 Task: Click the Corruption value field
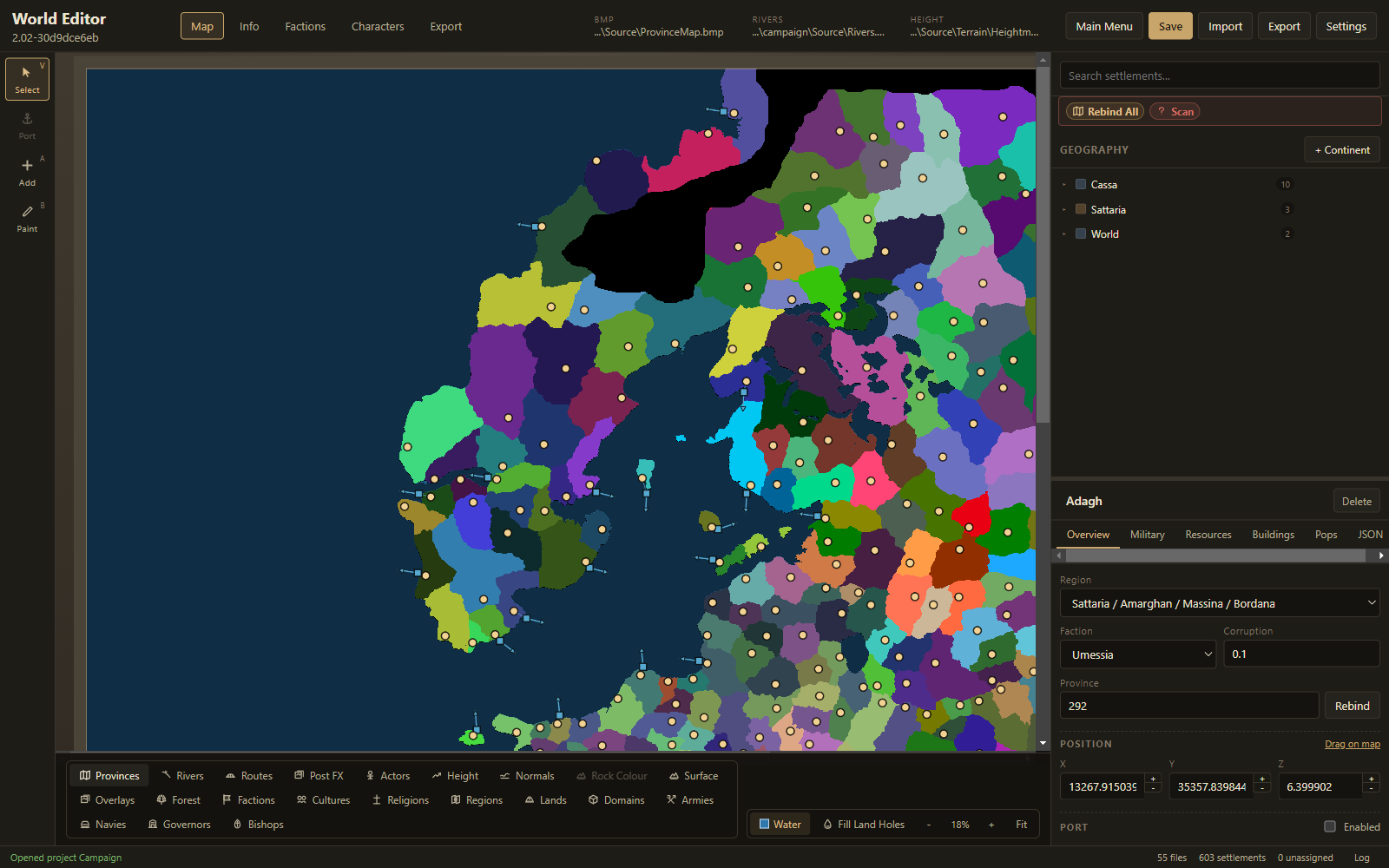click(x=1301, y=654)
